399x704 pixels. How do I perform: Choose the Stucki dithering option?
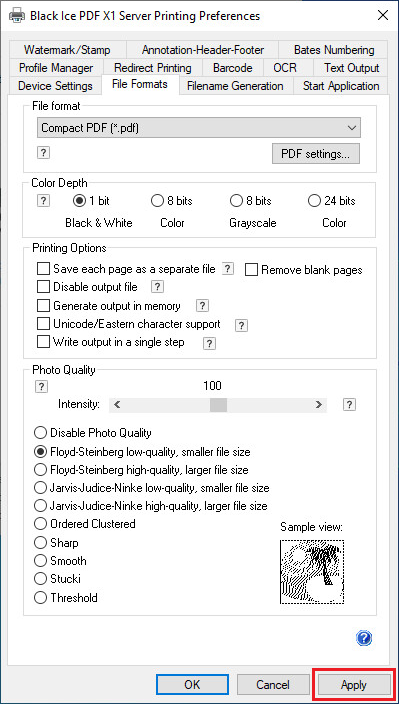coord(40,579)
